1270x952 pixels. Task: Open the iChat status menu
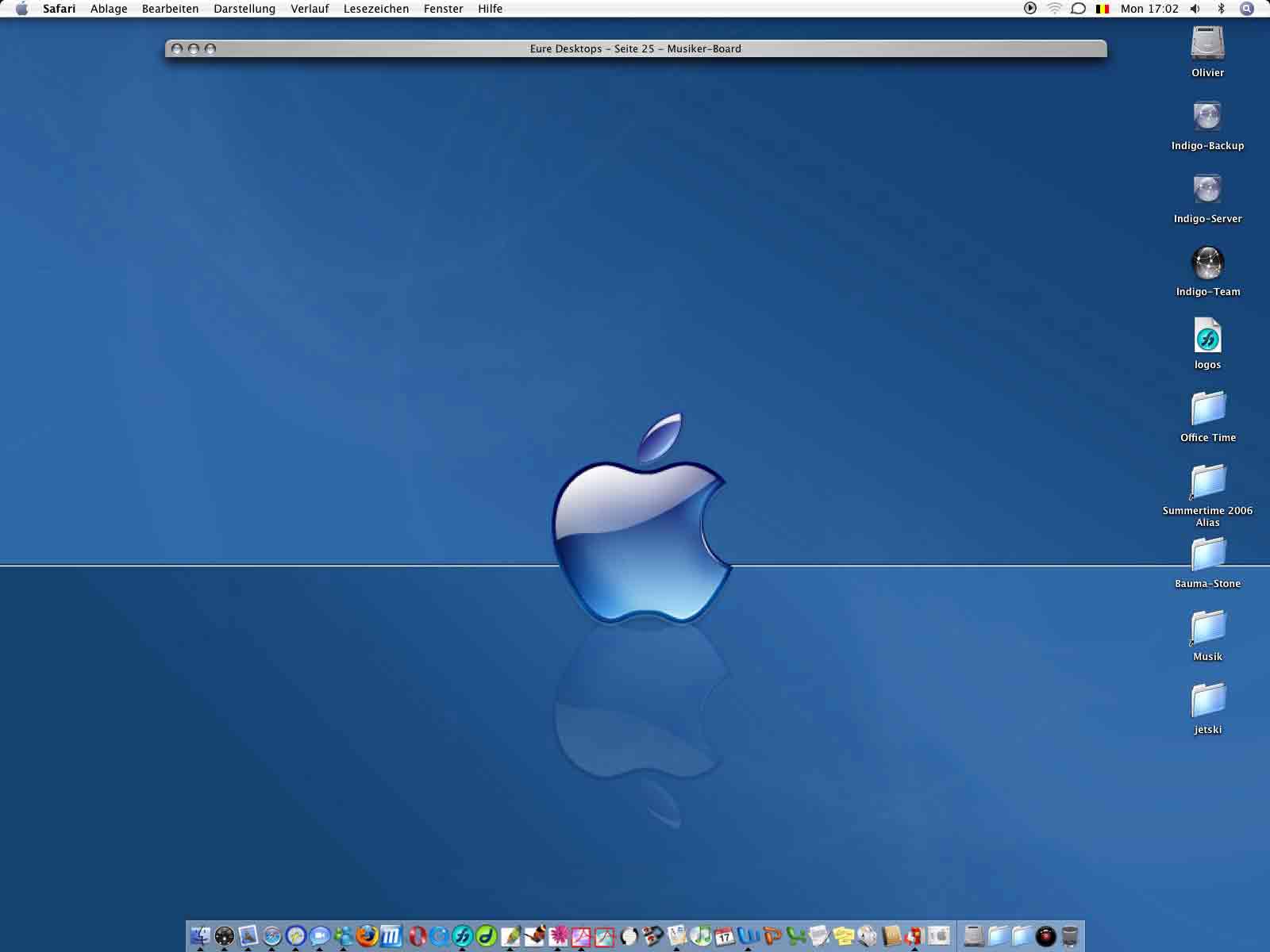pos(1078,9)
